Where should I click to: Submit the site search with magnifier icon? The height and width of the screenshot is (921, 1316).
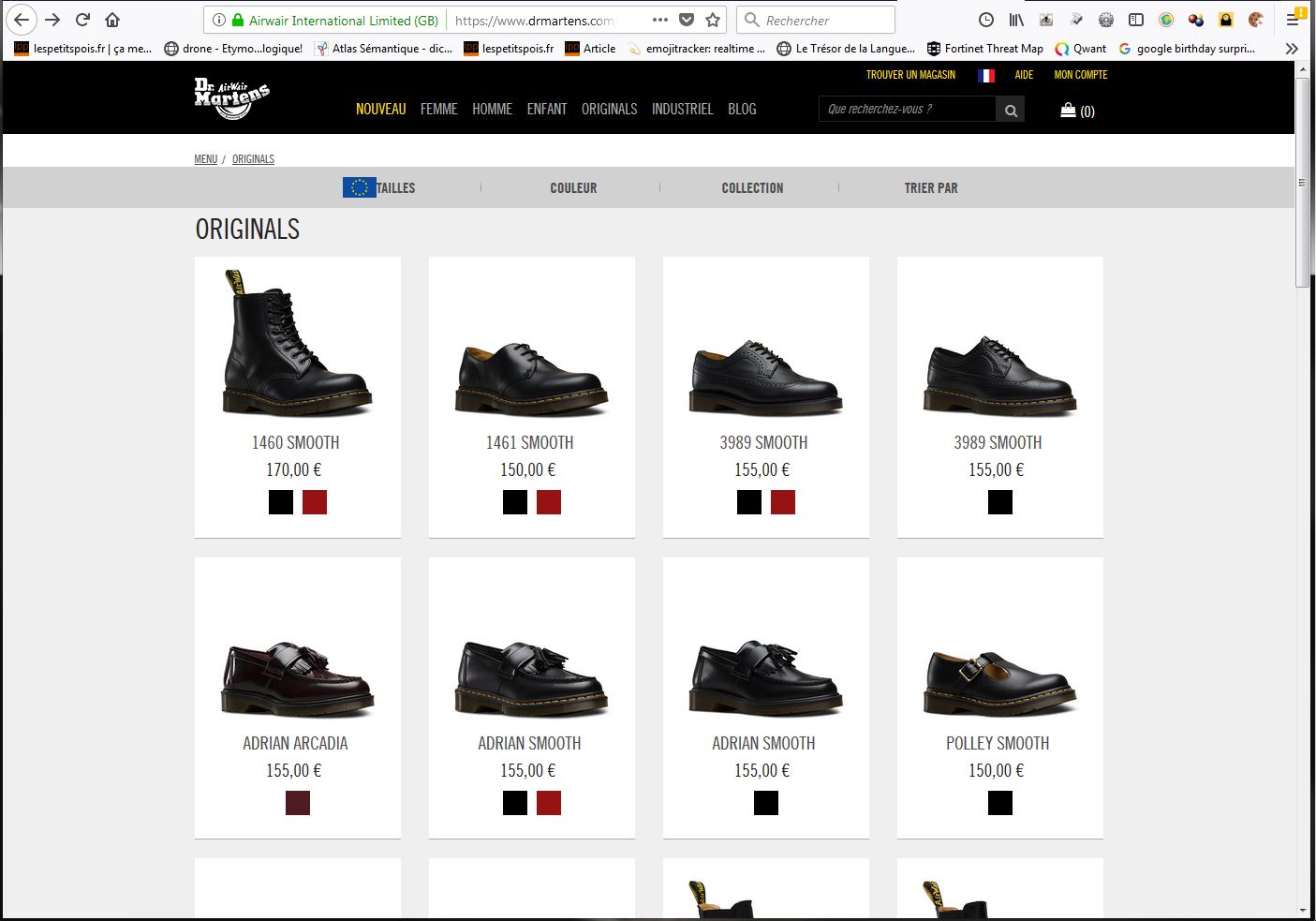click(1011, 110)
